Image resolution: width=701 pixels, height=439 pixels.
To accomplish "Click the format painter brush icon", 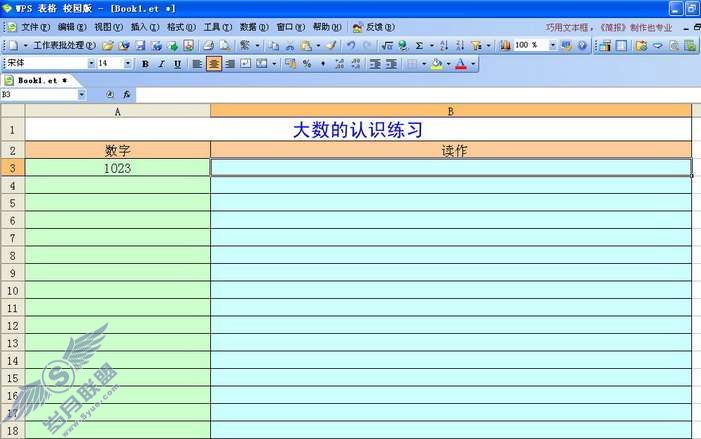I will [331, 45].
